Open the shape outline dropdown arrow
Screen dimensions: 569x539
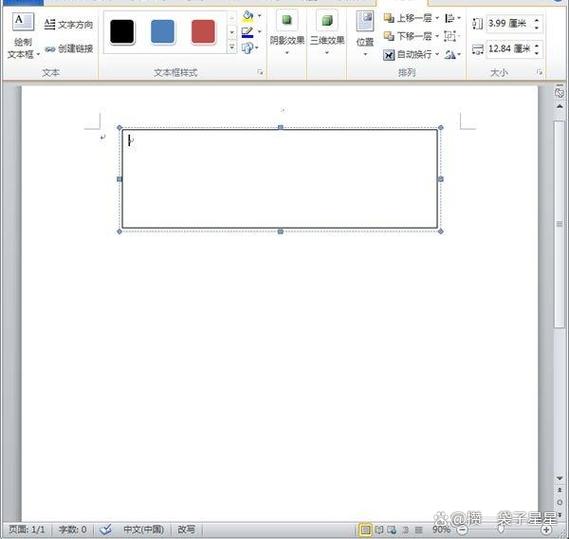[259, 32]
